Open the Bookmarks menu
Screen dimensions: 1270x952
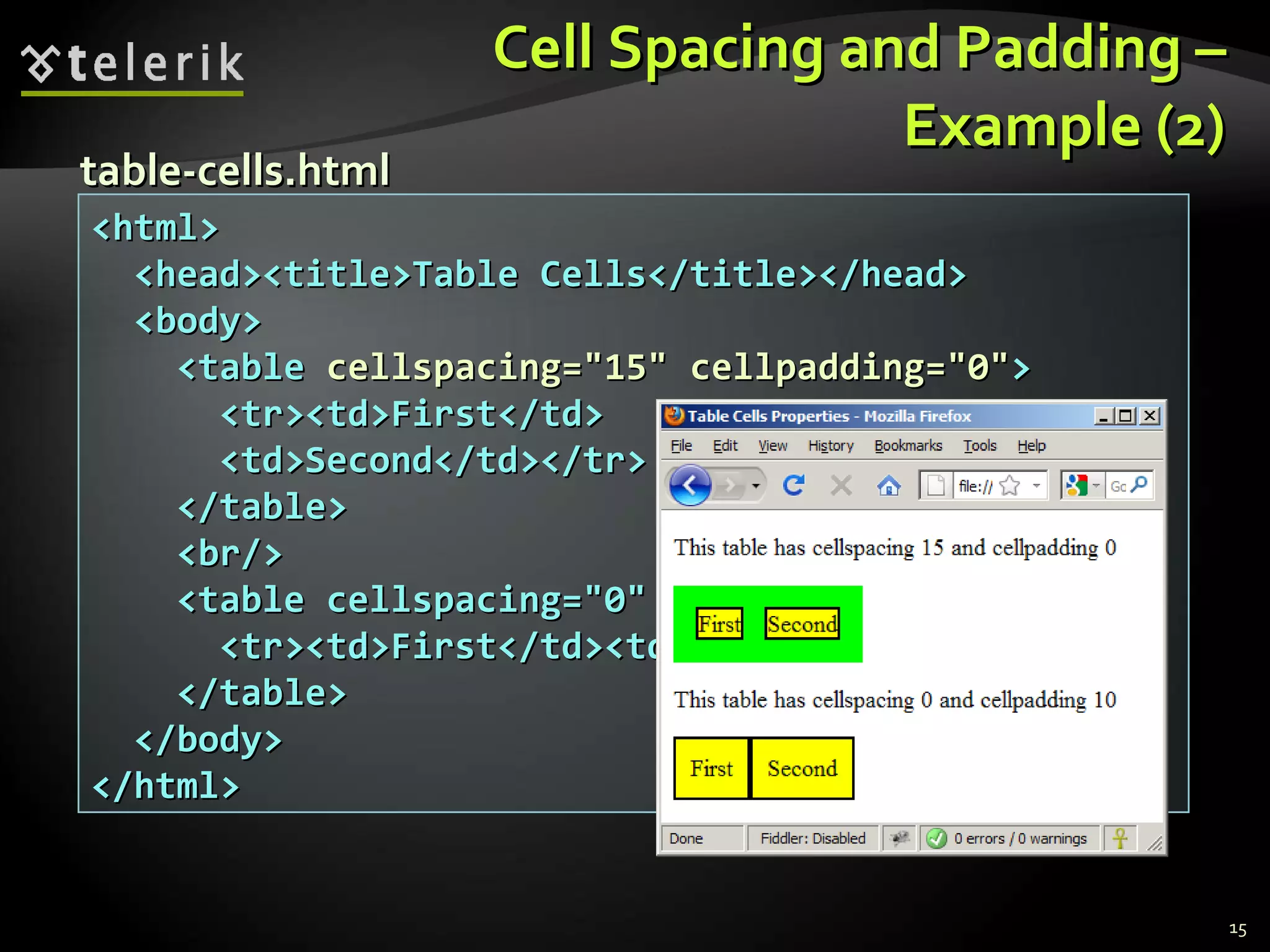coord(908,446)
